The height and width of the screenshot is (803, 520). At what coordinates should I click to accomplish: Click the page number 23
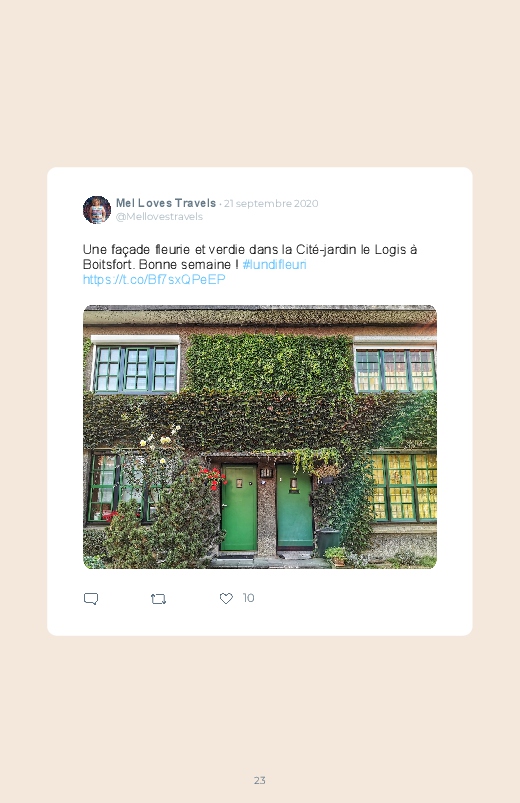point(260,780)
